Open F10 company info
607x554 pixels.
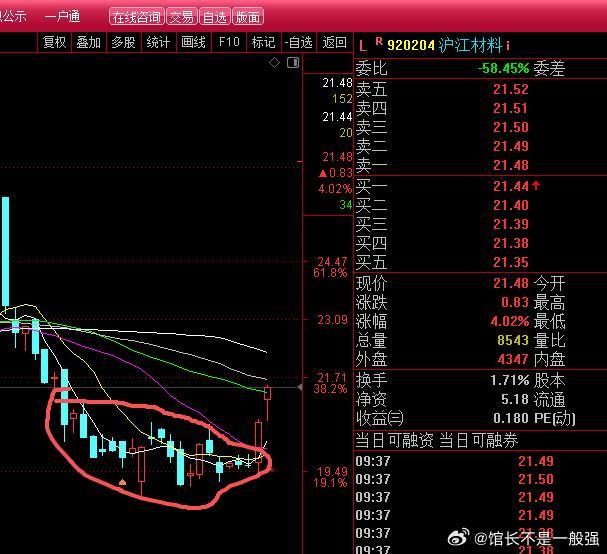point(229,42)
